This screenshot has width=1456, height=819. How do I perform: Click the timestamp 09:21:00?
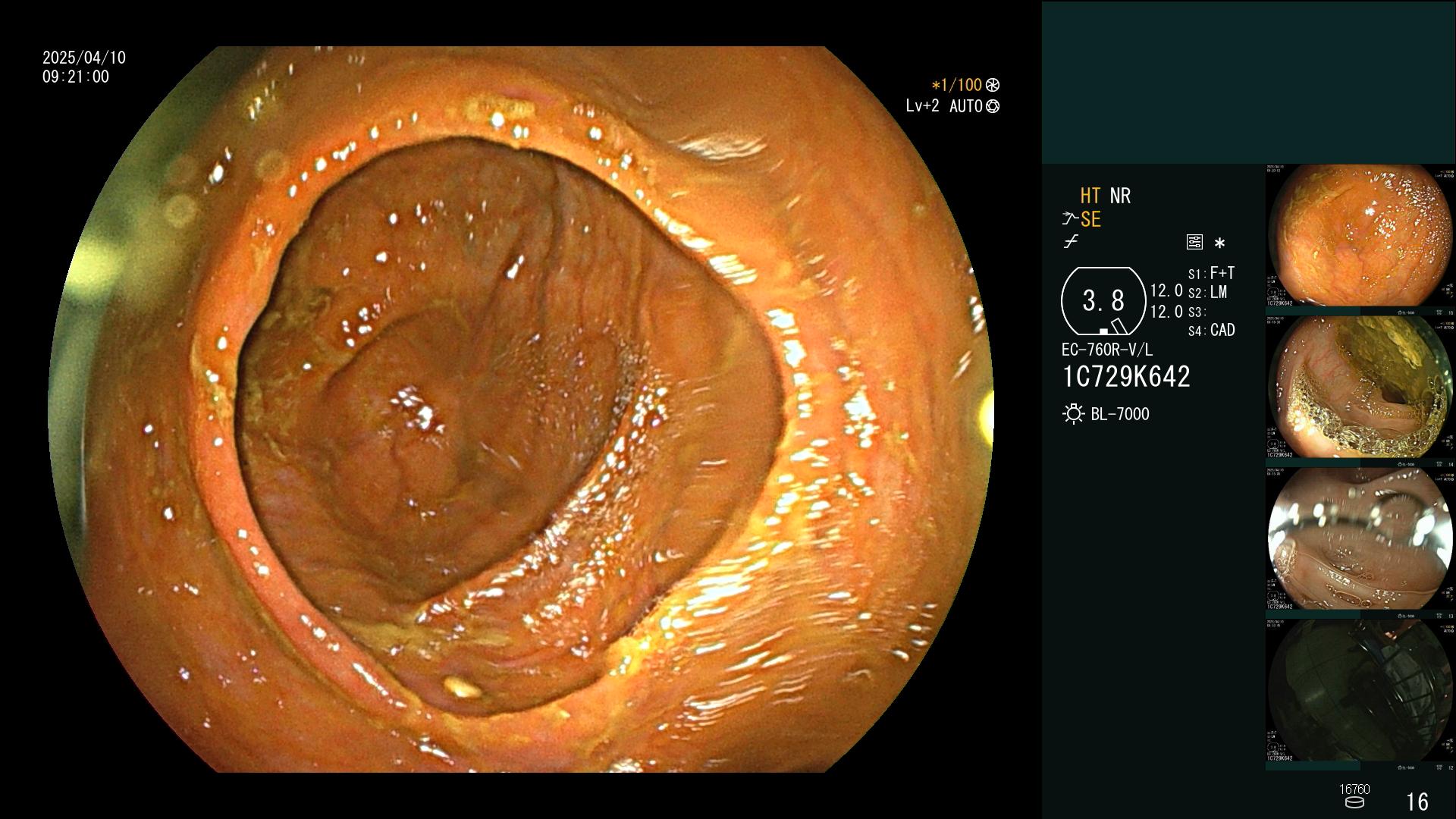(x=76, y=77)
